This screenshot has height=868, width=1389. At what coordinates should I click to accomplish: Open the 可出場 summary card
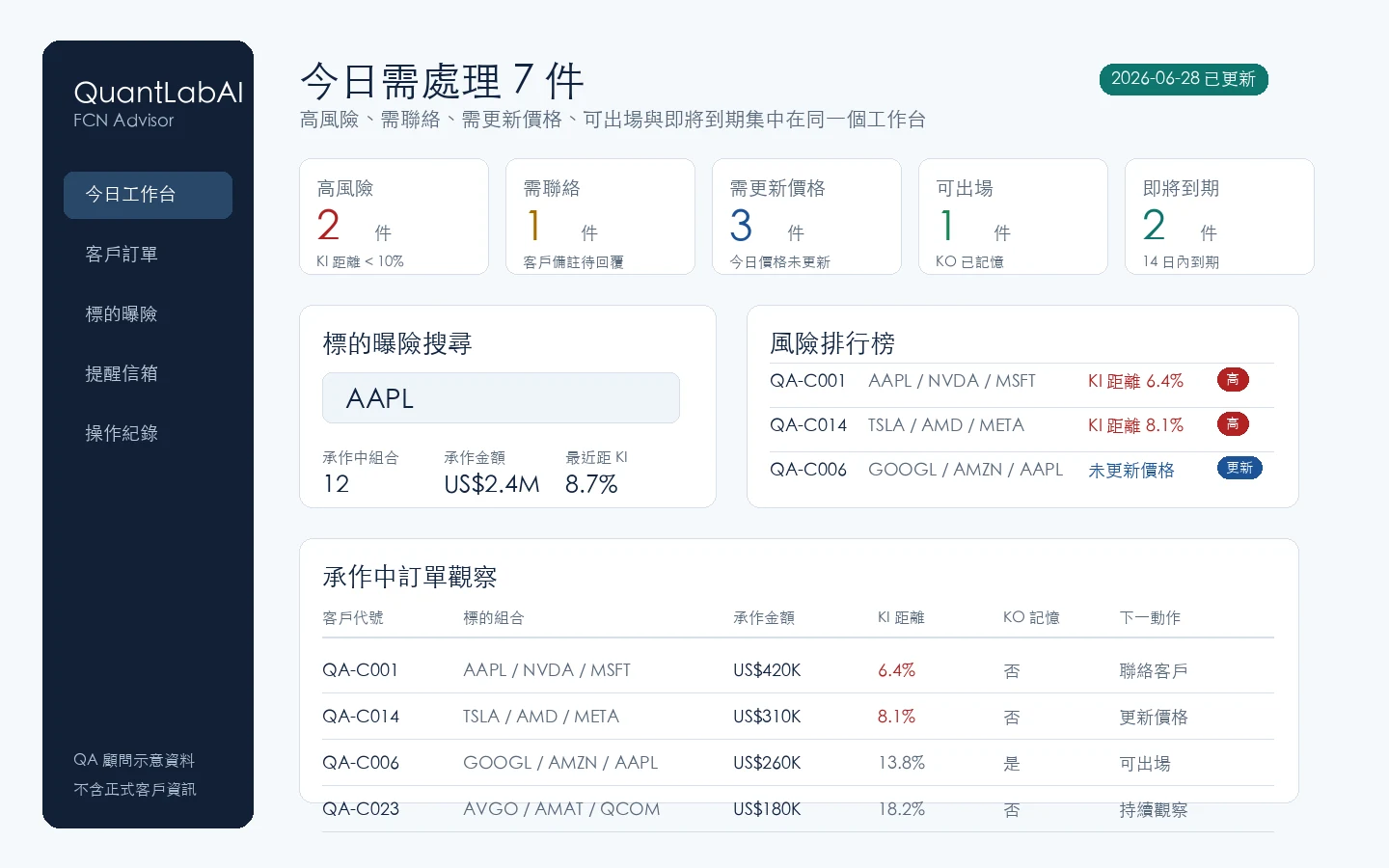(1013, 217)
